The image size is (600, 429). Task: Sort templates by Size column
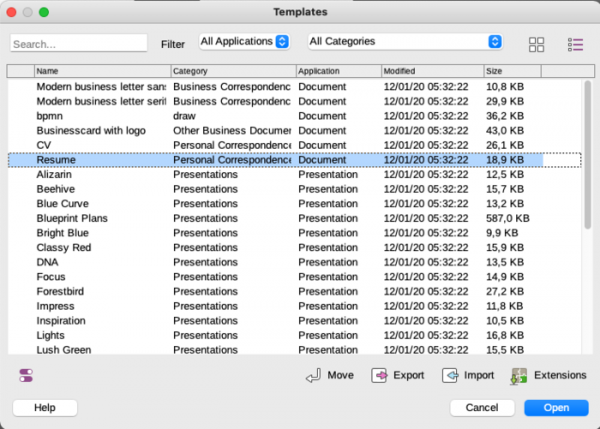511,72
